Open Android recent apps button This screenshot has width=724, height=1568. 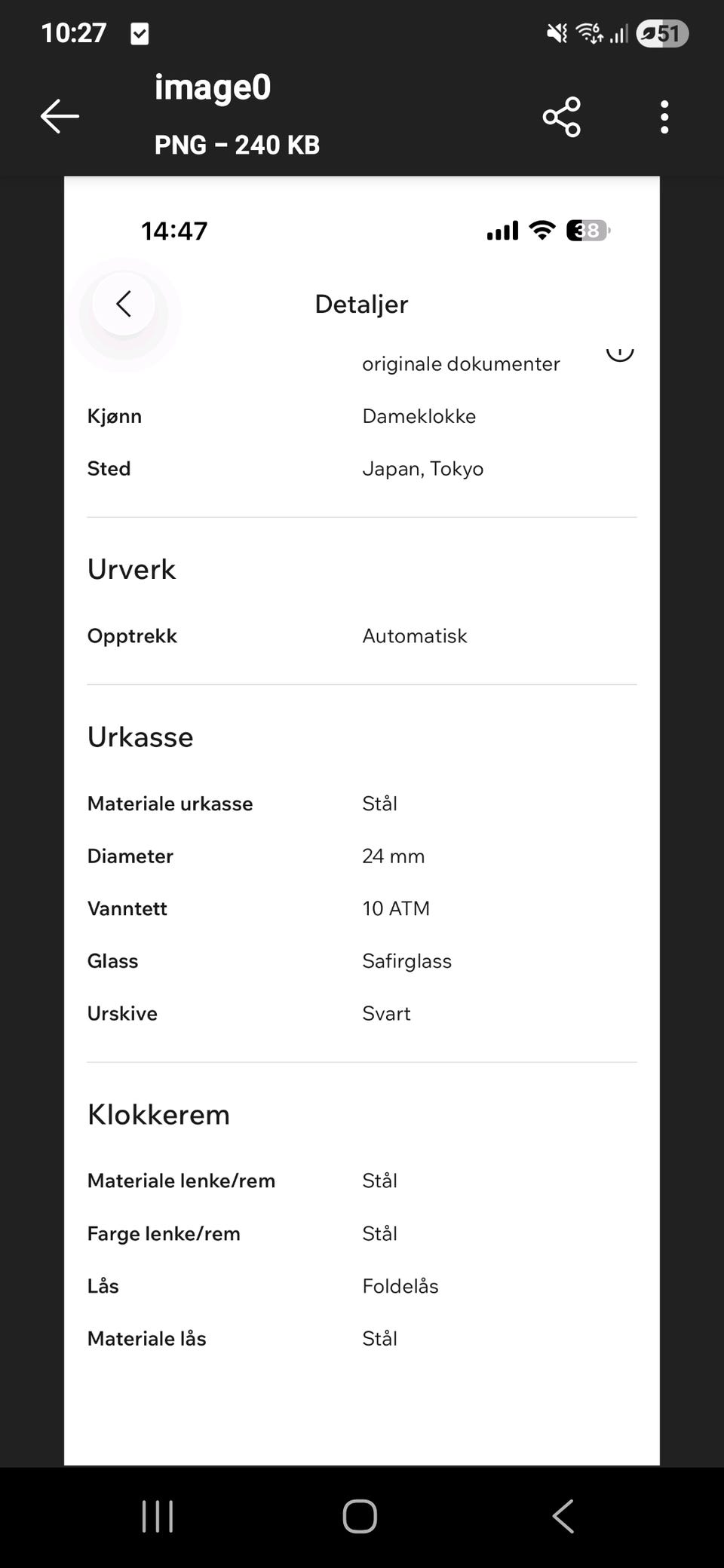(x=158, y=1516)
